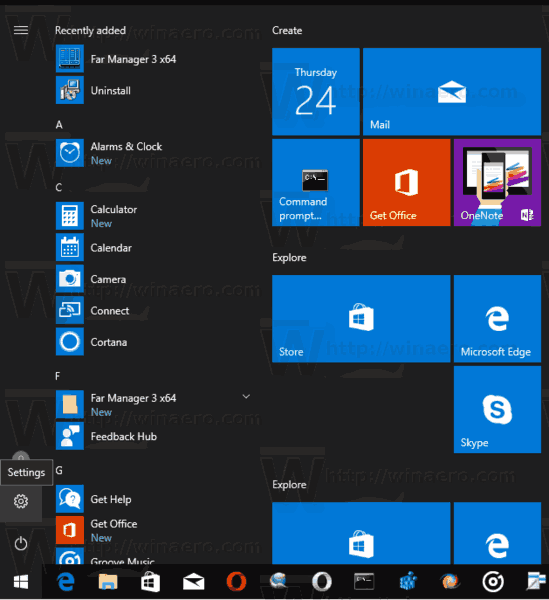Open the white Opera icon on taskbar
This screenshot has height=600, width=549.
point(322,582)
